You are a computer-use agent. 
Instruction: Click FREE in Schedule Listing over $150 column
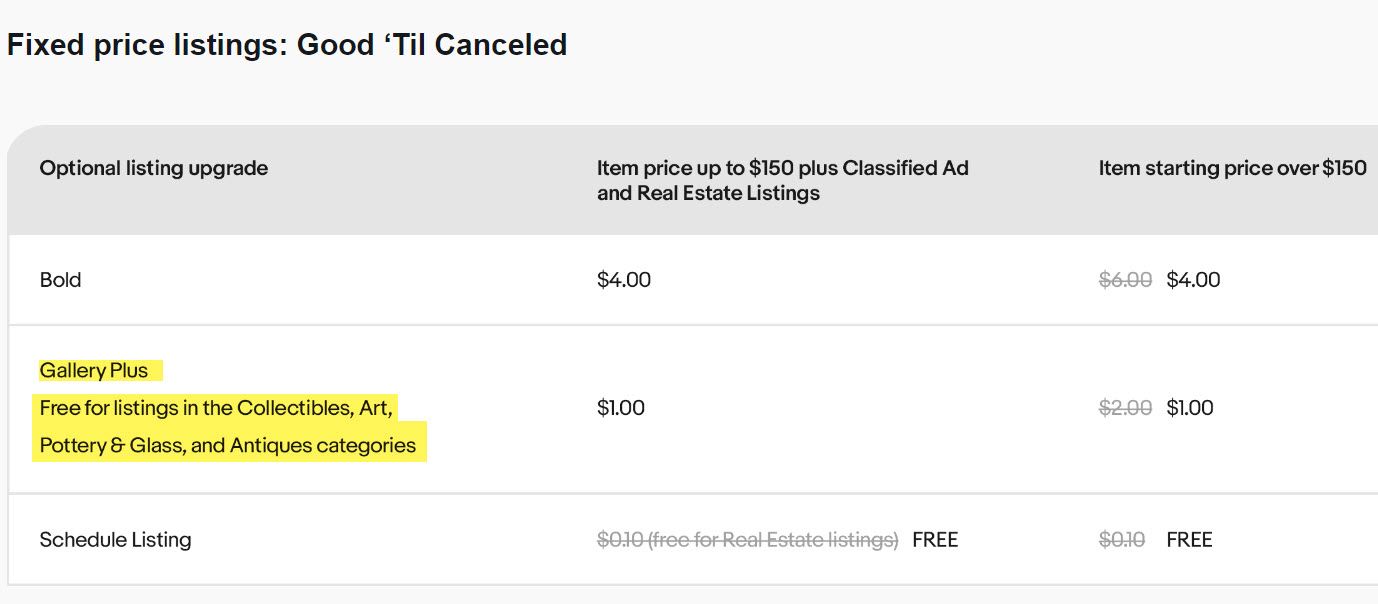(x=1189, y=540)
